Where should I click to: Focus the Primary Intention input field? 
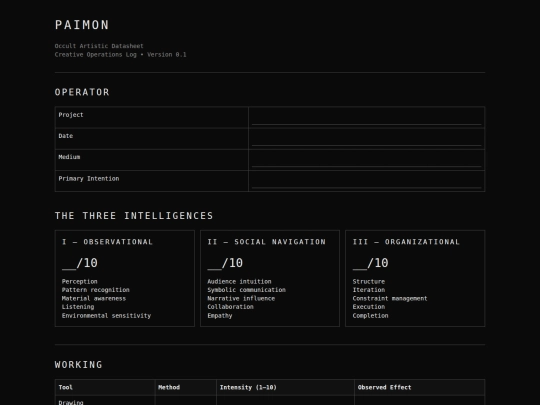click(x=366, y=181)
